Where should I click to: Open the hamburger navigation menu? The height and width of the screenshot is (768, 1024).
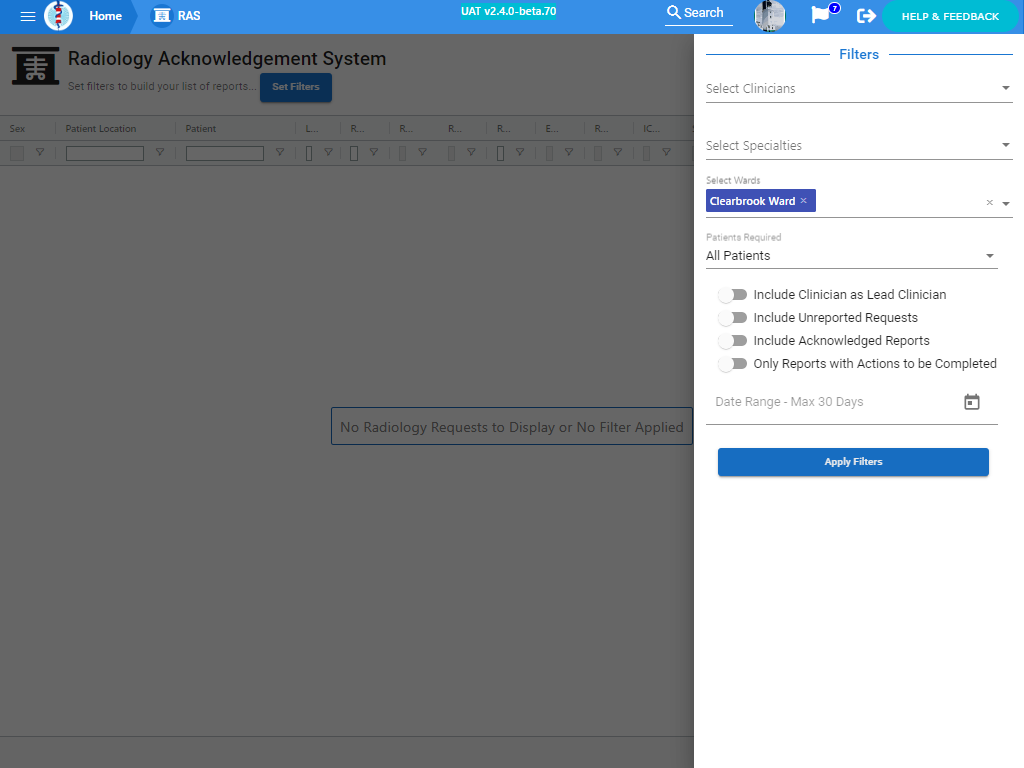click(27, 16)
